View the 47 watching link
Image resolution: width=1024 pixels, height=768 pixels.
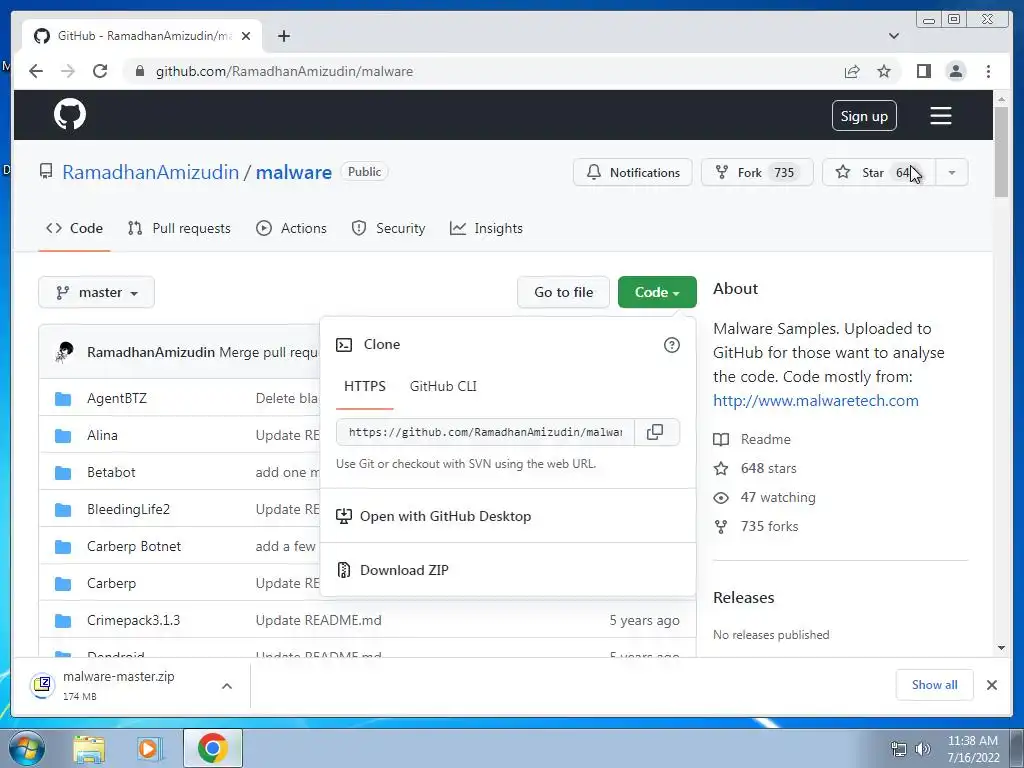[778, 498]
